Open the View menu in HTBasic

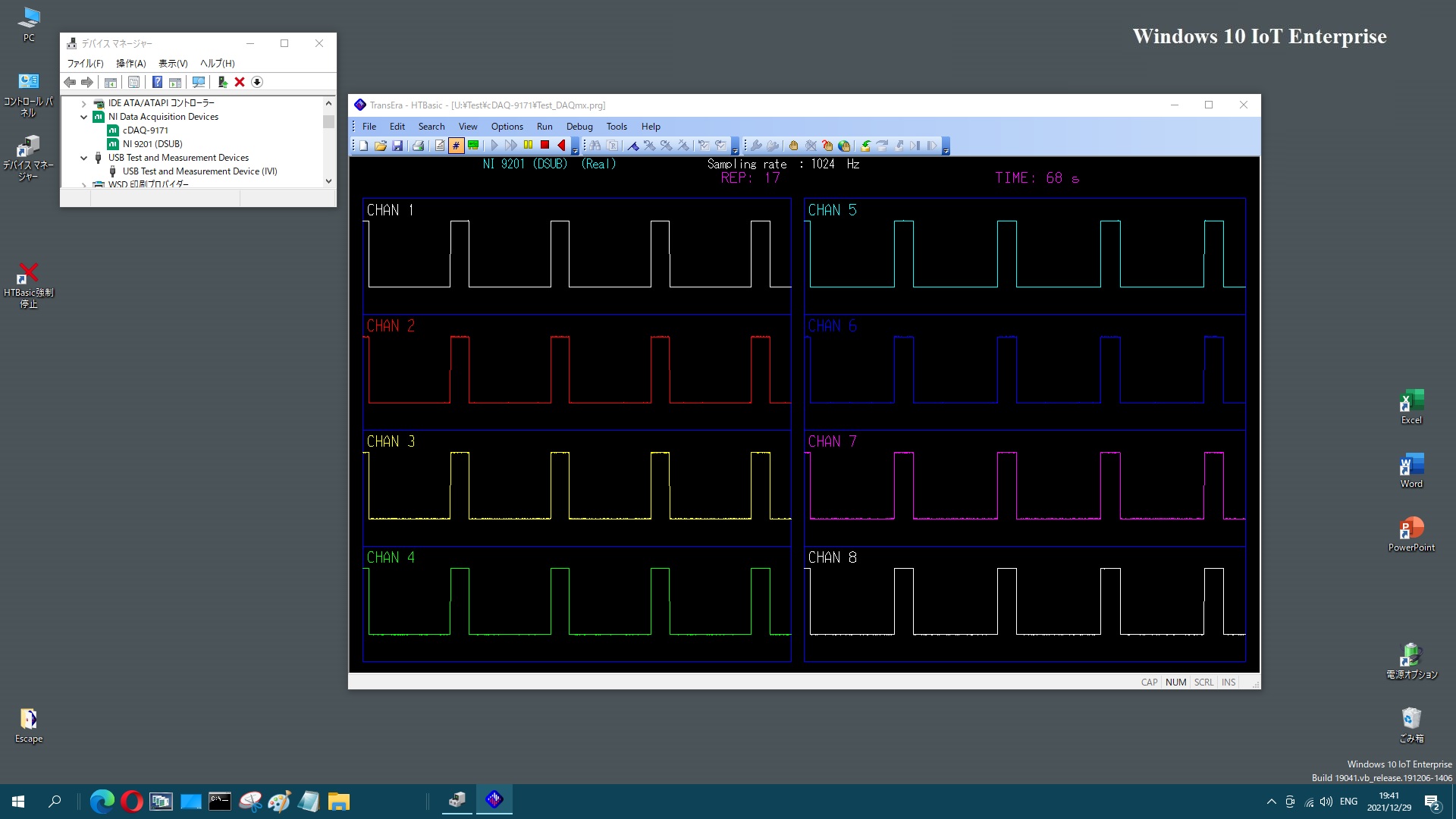468,127
